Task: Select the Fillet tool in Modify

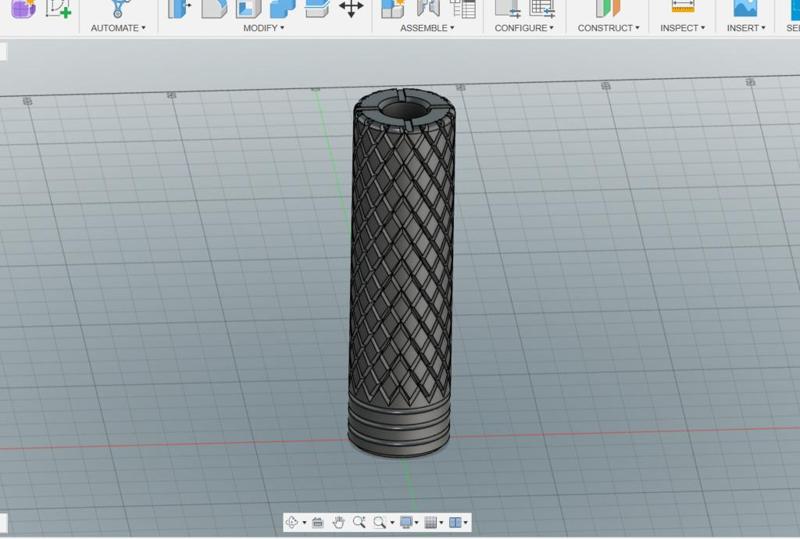Action: tap(214, 8)
